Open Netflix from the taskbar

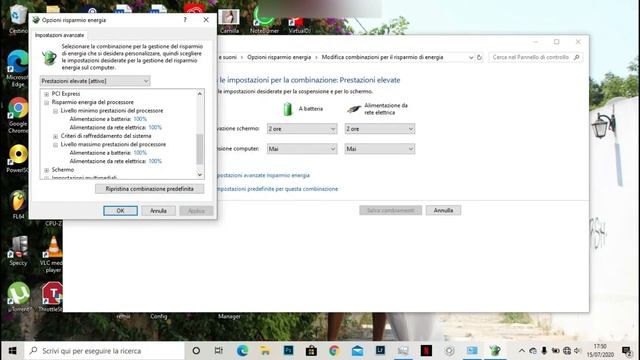coord(426,351)
